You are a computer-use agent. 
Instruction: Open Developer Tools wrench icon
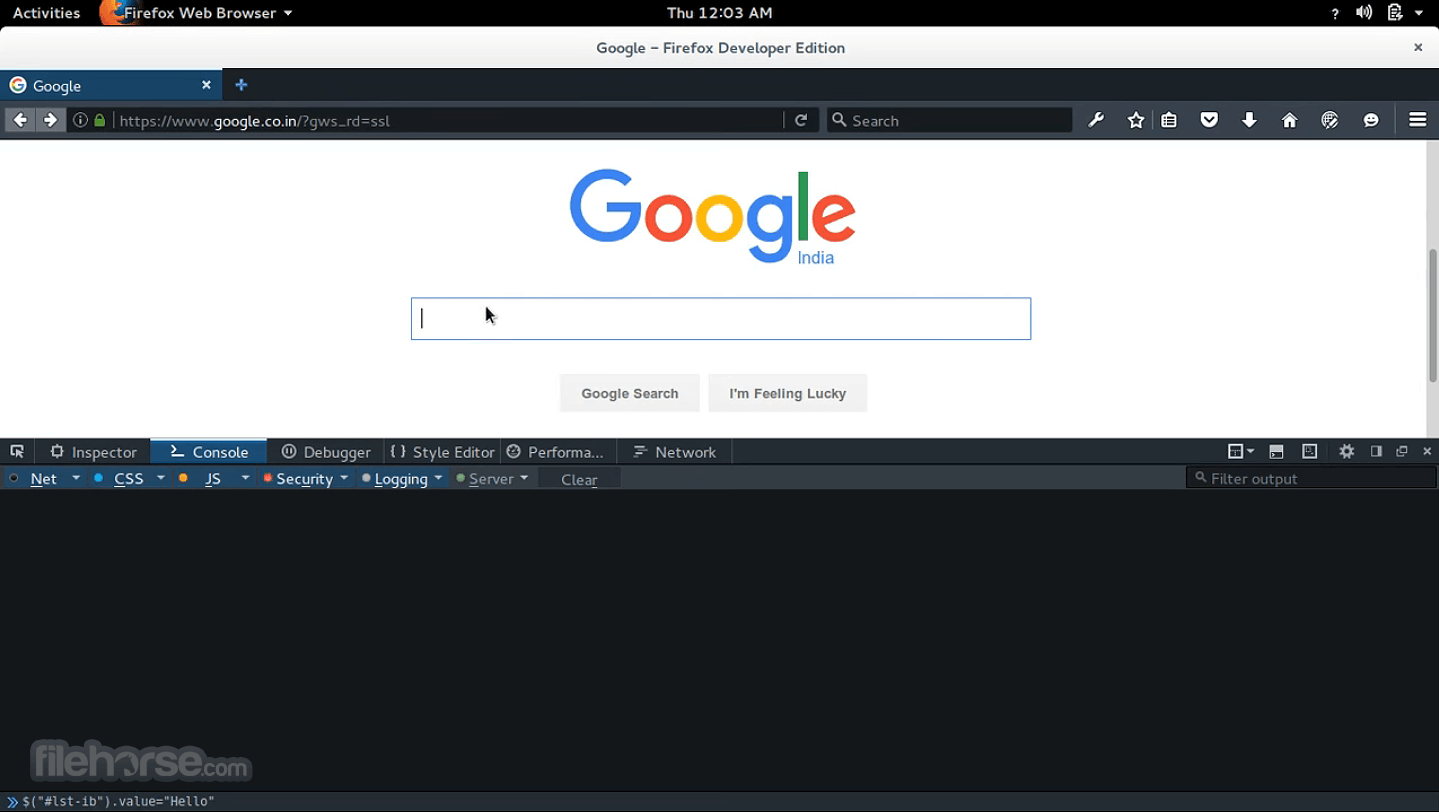point(1096,120)
